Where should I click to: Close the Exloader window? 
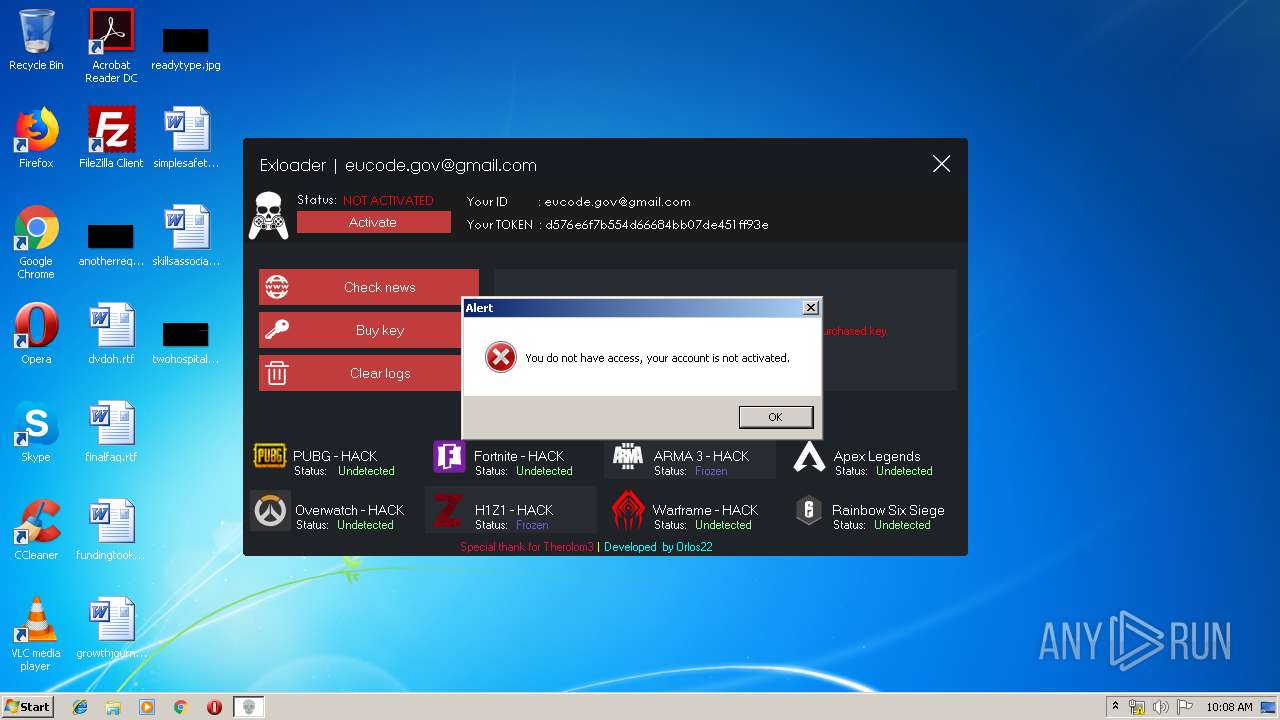[x=941, y=164]
